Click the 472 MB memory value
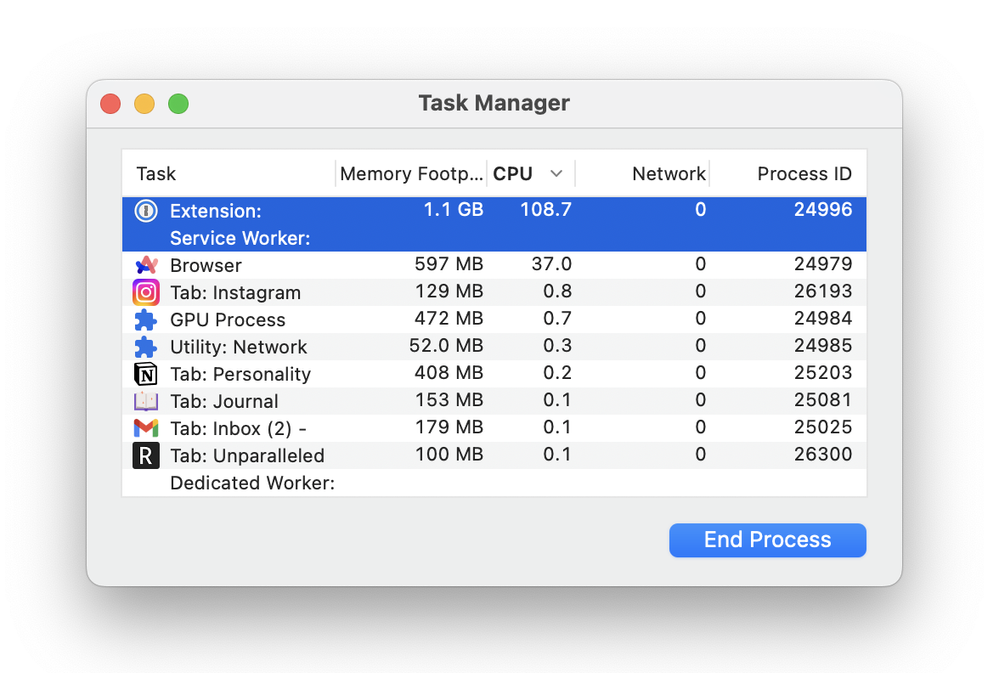The width and height of the screenshot is (999, 673). tap(448, 320)
